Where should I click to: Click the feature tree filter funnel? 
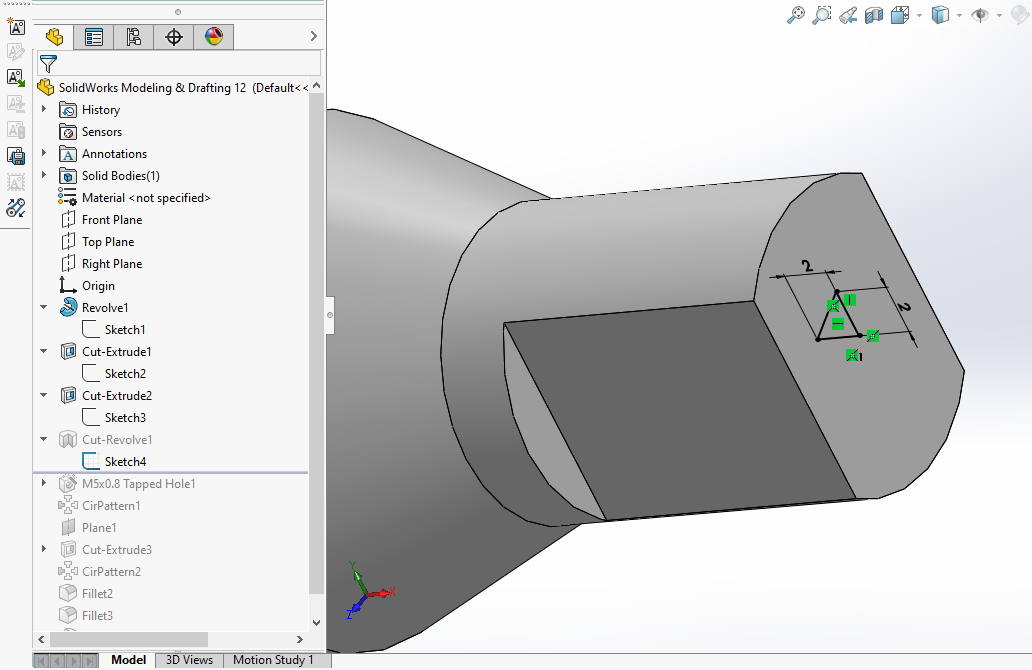[48, 64]
